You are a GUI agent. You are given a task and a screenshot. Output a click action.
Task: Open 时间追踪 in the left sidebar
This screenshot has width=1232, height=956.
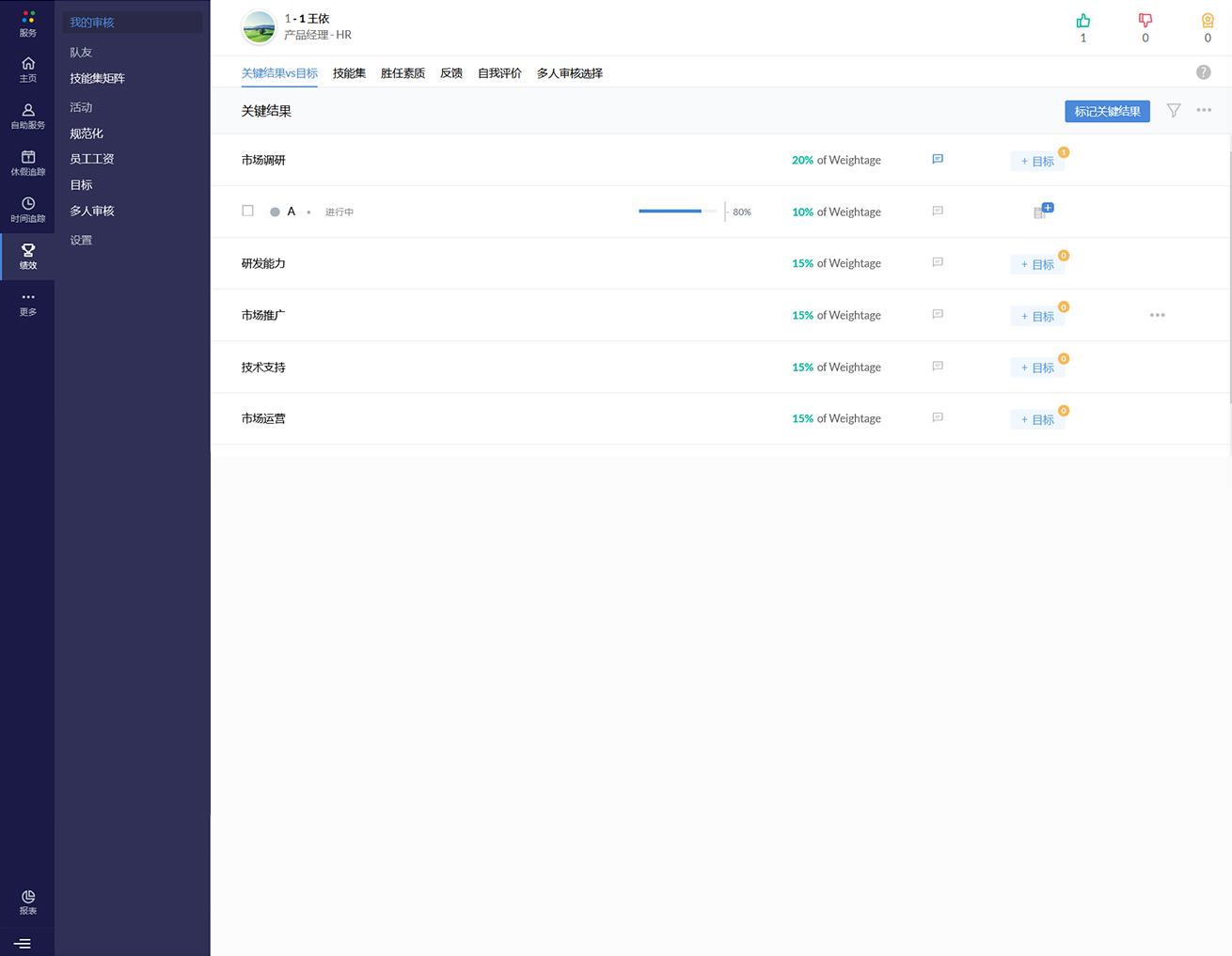coord(28,210)
